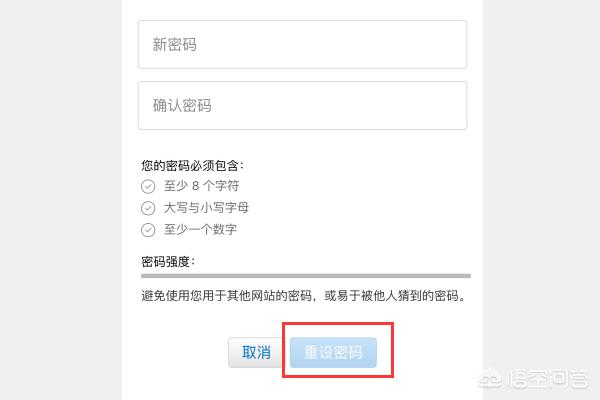Select the 至少一个数字 requirement text

[x=201, y=230]
